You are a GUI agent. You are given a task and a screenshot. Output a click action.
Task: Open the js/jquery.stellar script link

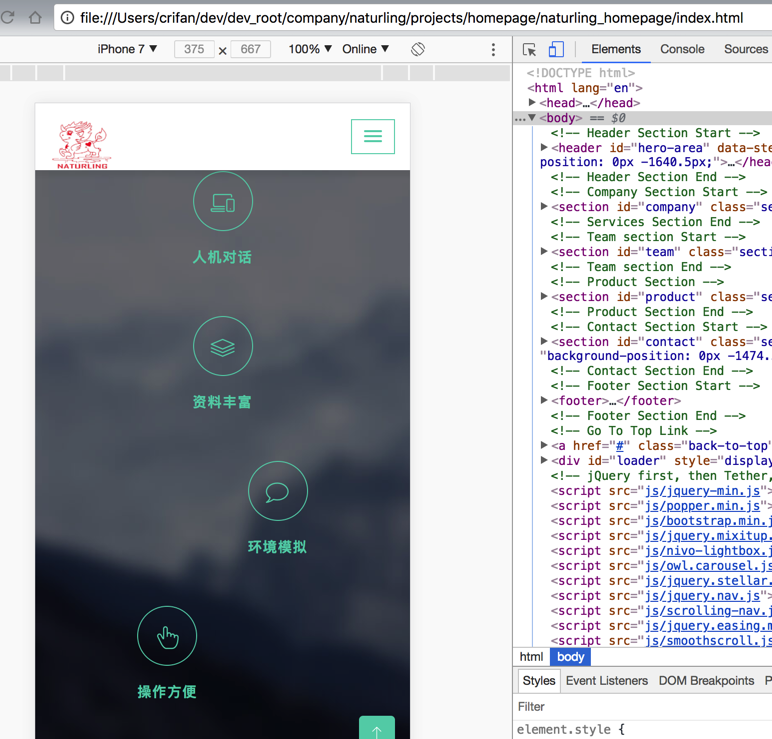click(x=708, y=581)
